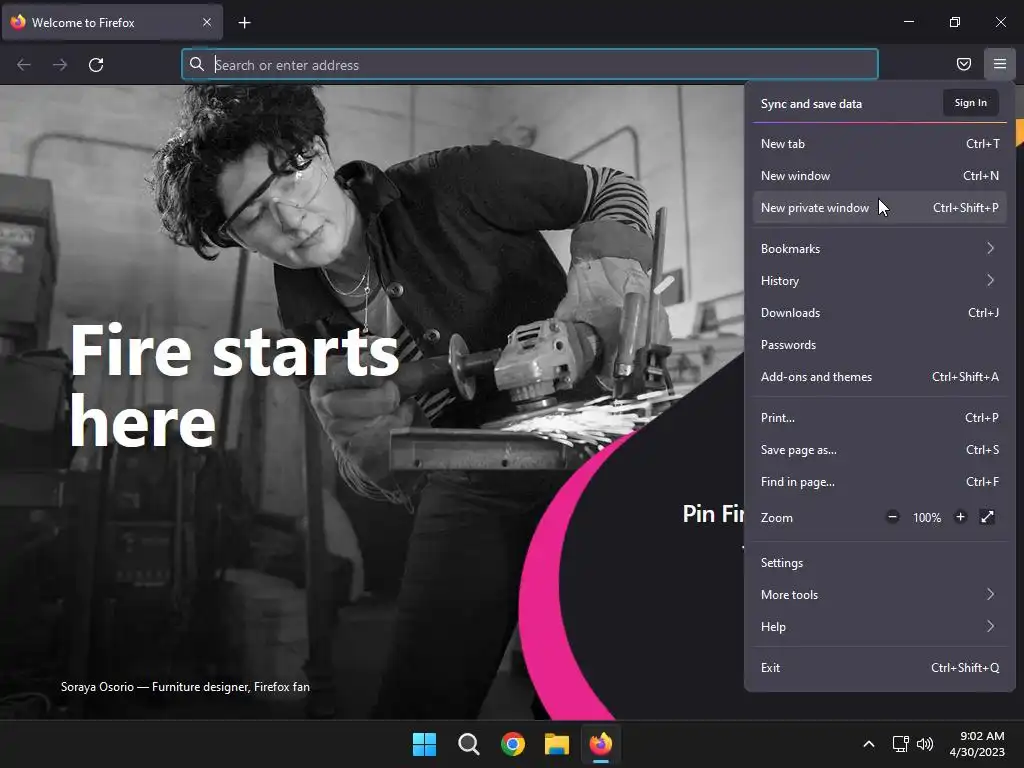Screen dimensions: 1024x768
Task: Click the search magnifier in address bar
Action: click(x=197, y=64)
